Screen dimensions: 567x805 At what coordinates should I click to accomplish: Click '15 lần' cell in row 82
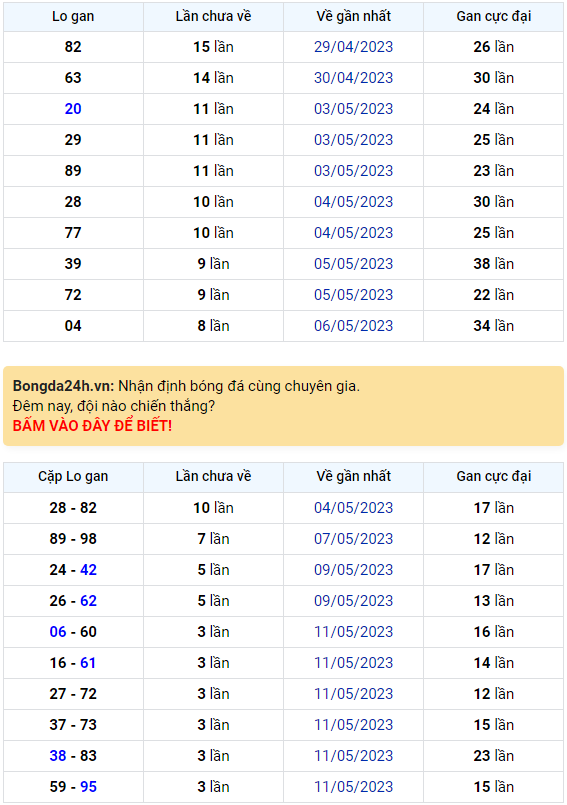pyautogui.click(x=213, y=47)
